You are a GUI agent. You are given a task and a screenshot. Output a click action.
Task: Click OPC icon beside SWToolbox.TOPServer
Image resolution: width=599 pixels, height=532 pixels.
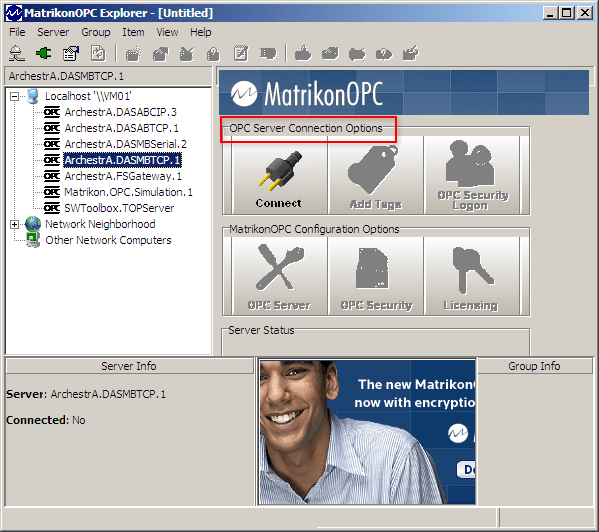pos(52,208)
